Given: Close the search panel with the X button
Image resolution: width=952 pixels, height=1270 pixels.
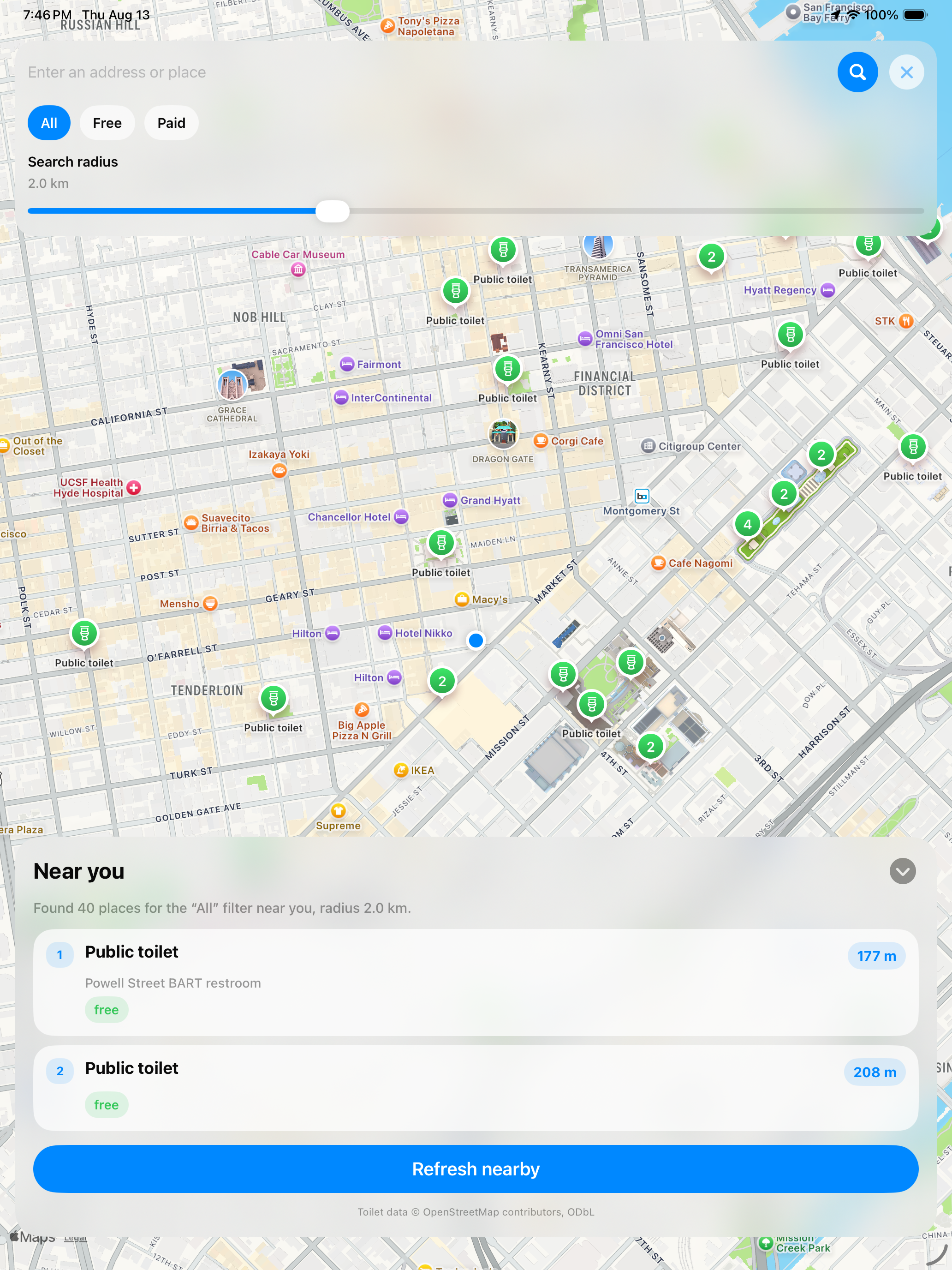Looking at the screenshot, I should 906,72.
